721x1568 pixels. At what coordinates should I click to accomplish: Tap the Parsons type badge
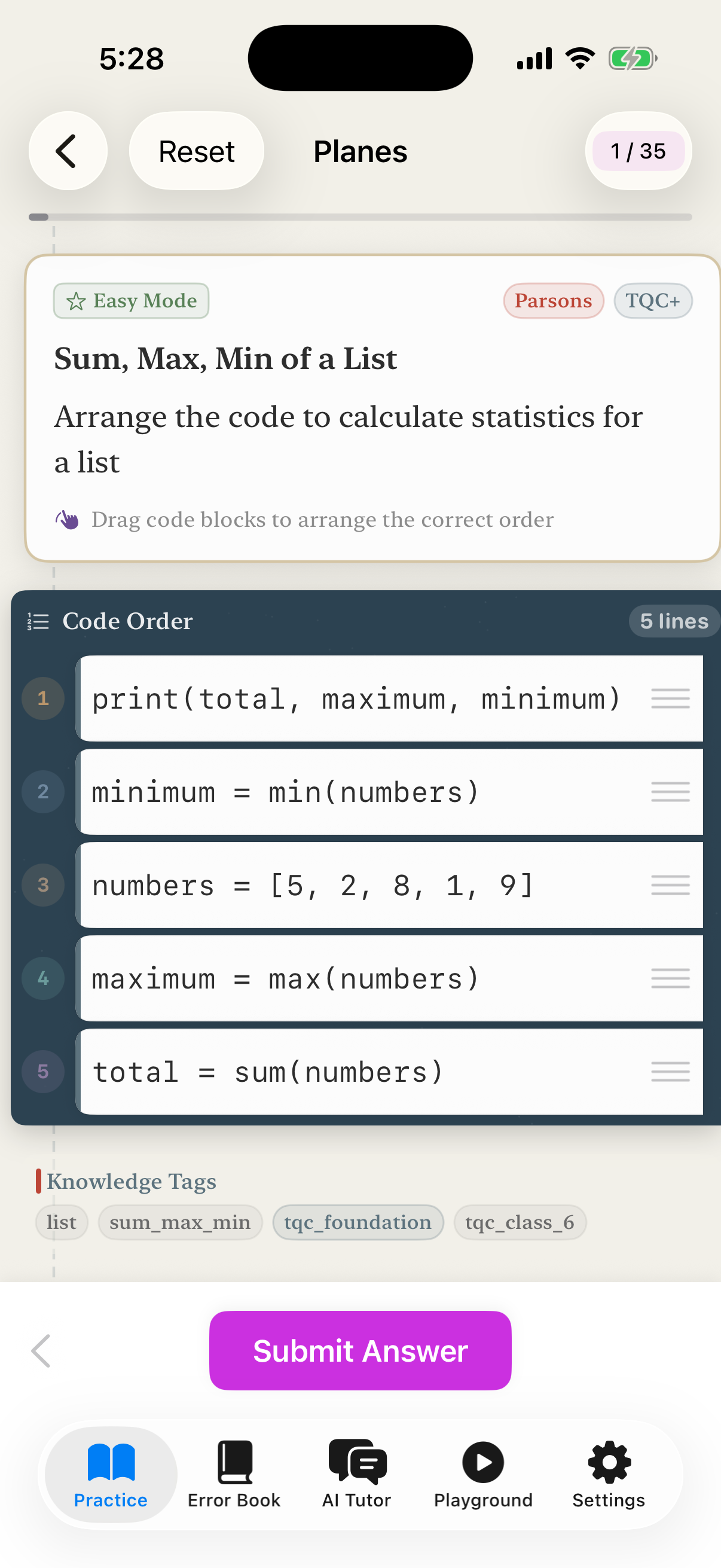pyautogui.click(x=553, y=301)
